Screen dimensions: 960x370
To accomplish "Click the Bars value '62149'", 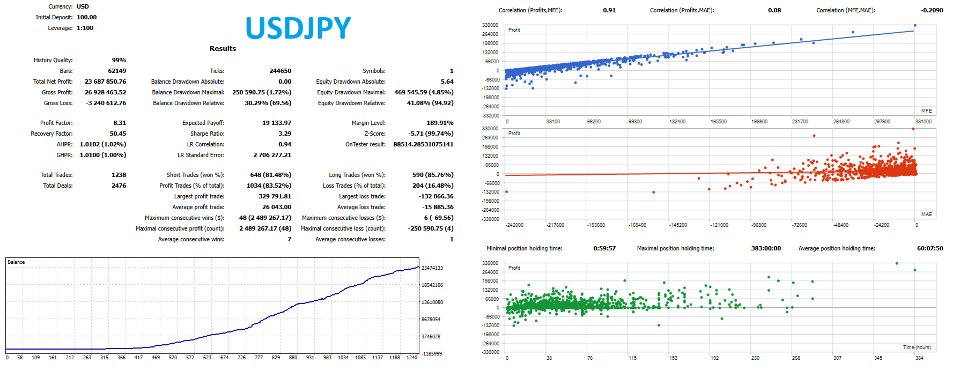I will tap(117, 71).
